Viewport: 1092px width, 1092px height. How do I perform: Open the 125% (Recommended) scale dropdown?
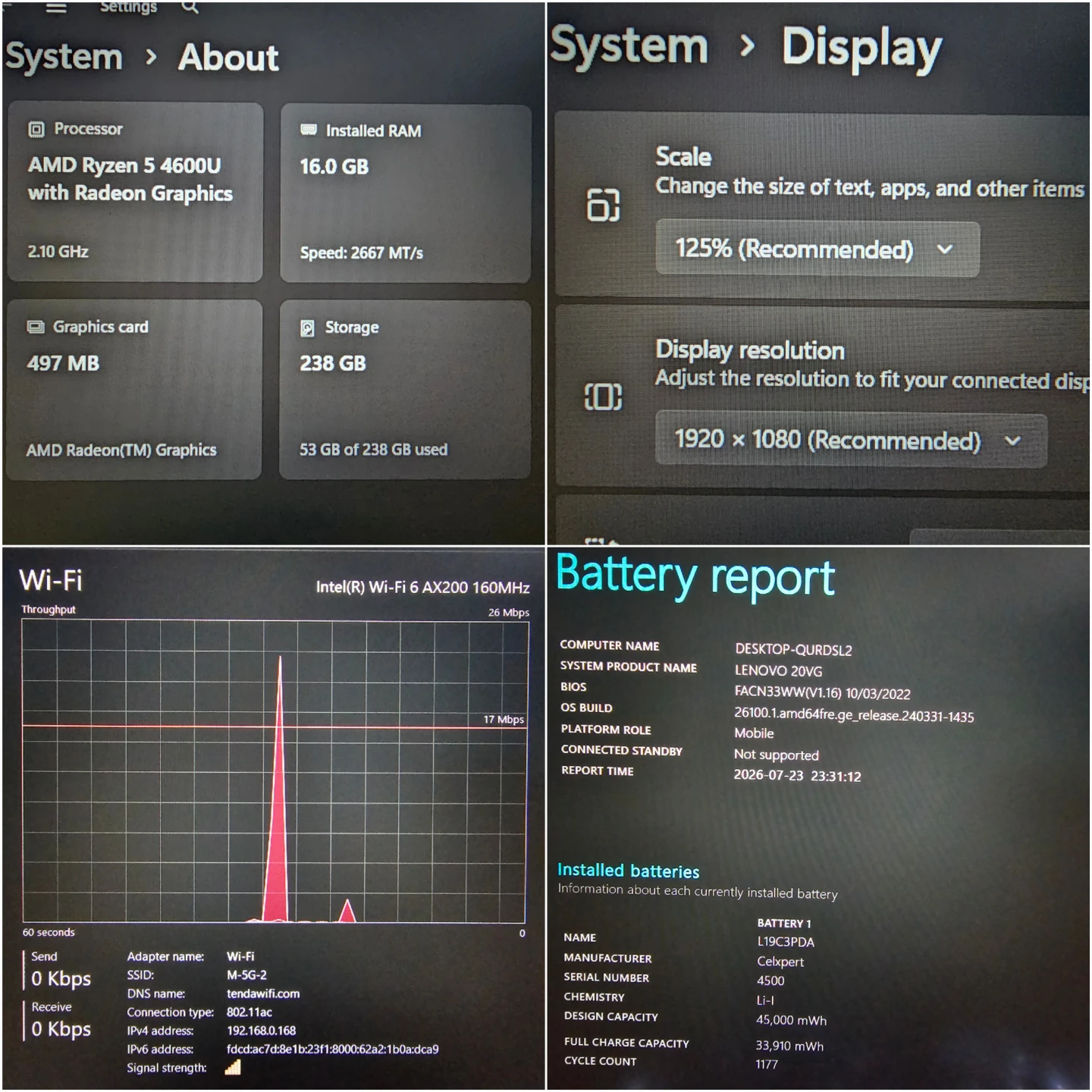pos(817,249)
